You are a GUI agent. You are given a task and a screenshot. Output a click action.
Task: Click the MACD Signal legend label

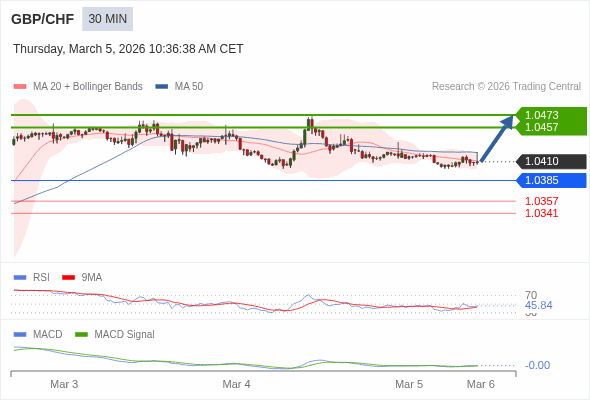[x=125, y=335]
